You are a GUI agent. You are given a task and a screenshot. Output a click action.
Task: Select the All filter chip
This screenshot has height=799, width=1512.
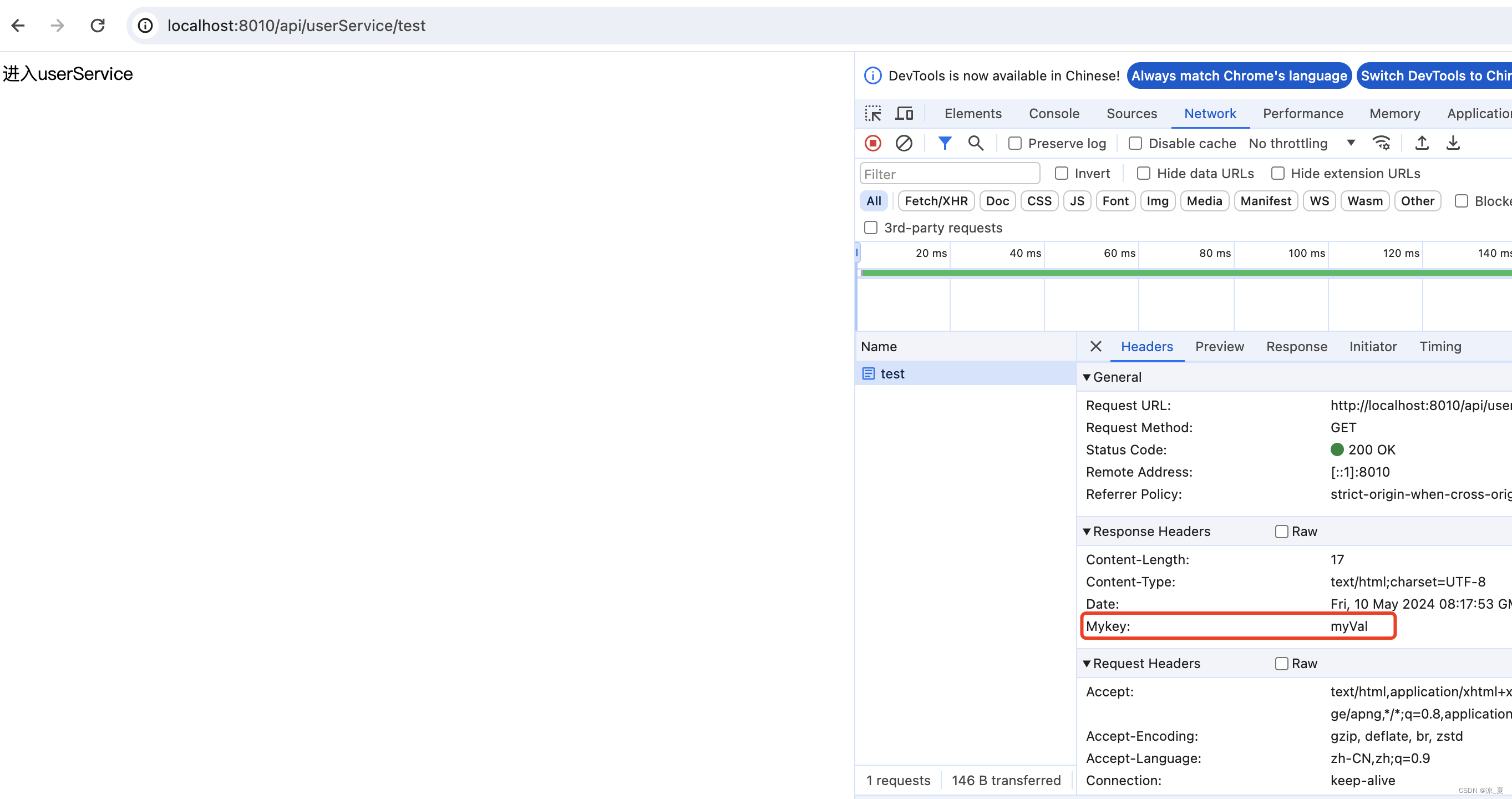click(874, 201)
